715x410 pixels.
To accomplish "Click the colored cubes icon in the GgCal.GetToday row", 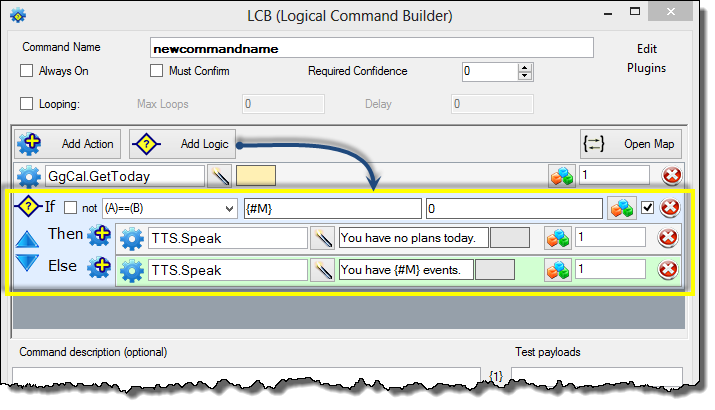I will point(562,176).
